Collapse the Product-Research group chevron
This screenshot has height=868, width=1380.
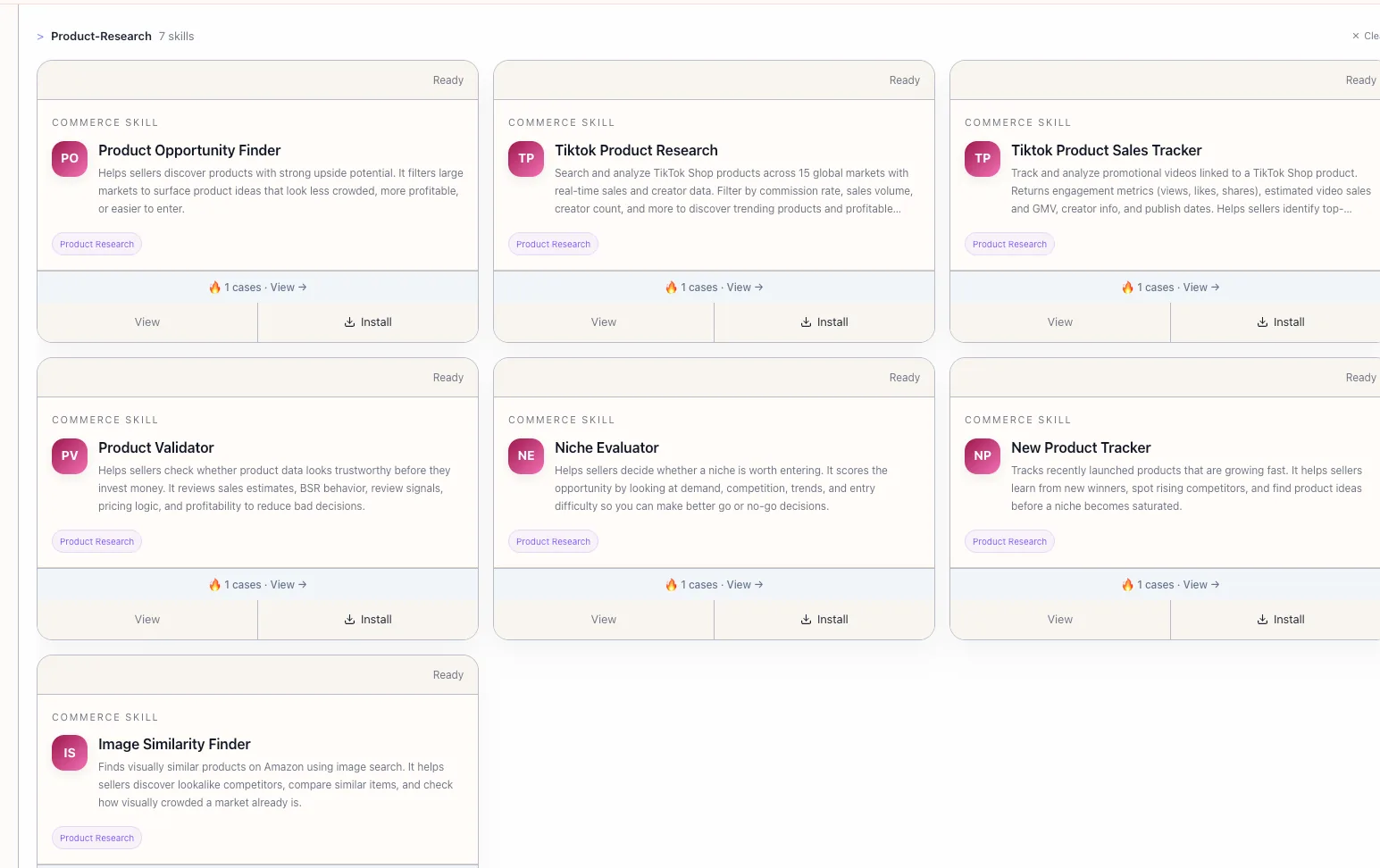coord(40,37)
